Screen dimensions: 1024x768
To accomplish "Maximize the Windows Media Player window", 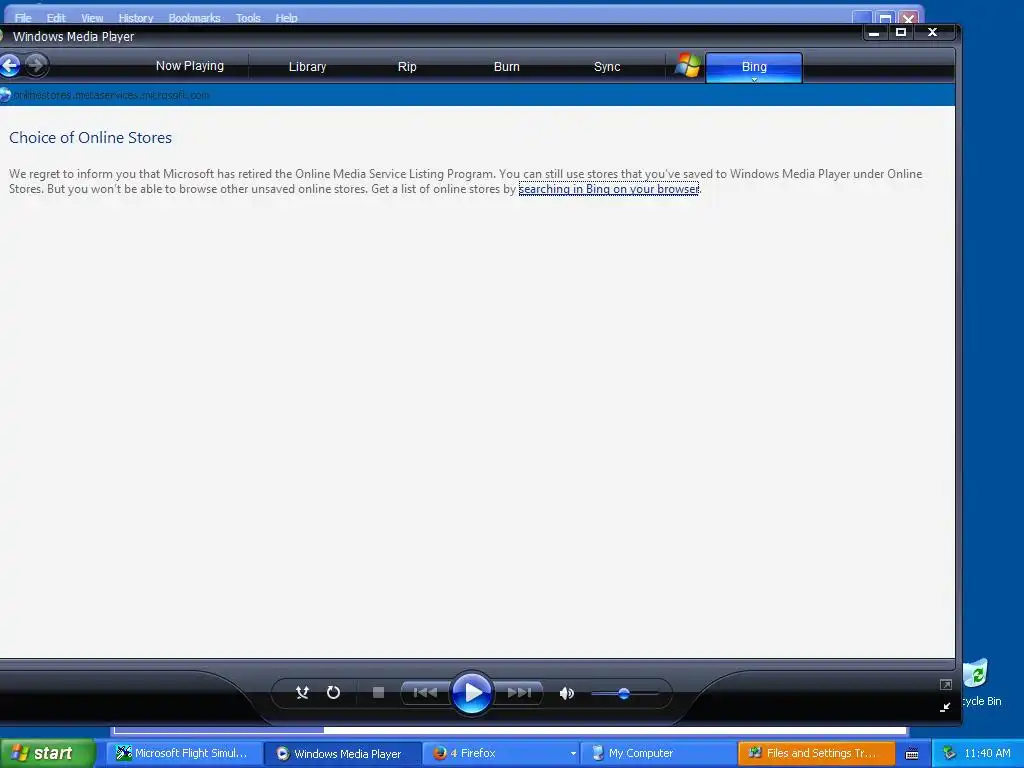I will (901, 32).
